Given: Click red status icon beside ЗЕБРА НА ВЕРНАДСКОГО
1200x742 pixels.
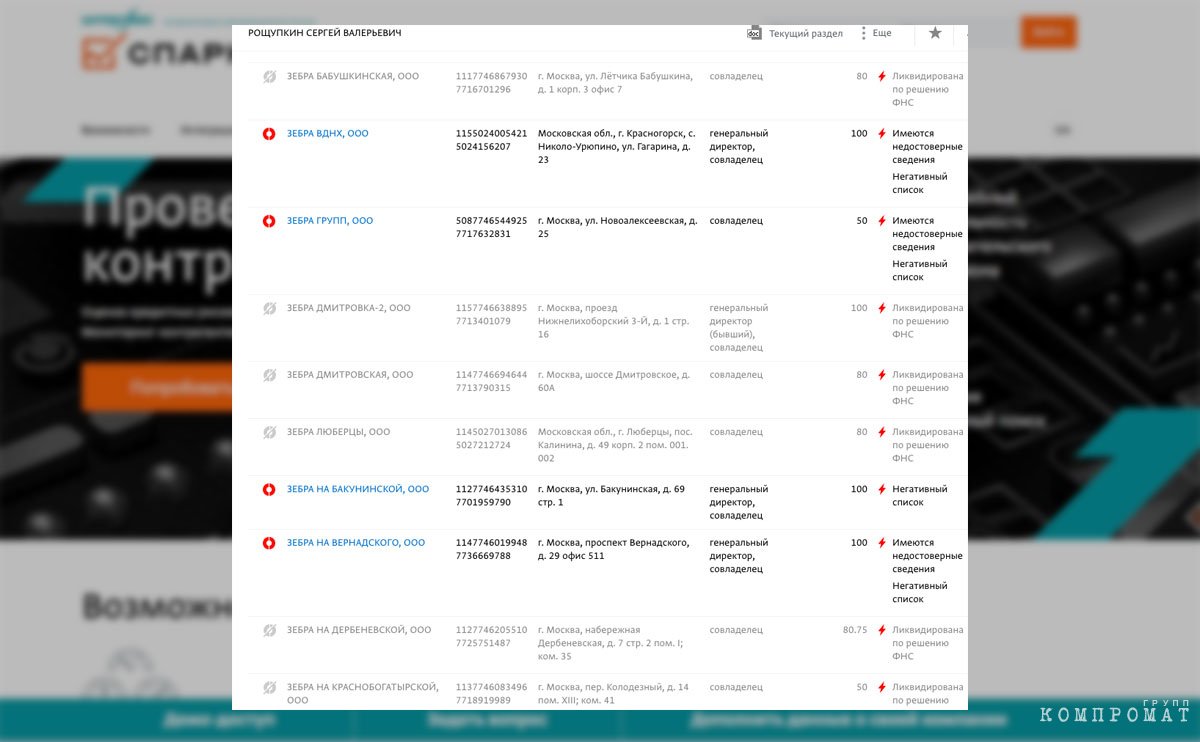Looking at the screenshot, I should tap(269, 543).
